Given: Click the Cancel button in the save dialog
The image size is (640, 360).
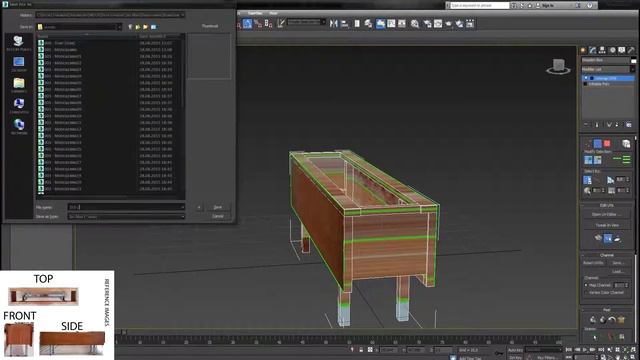Looking at the screenshot, I should pos(218,216).
